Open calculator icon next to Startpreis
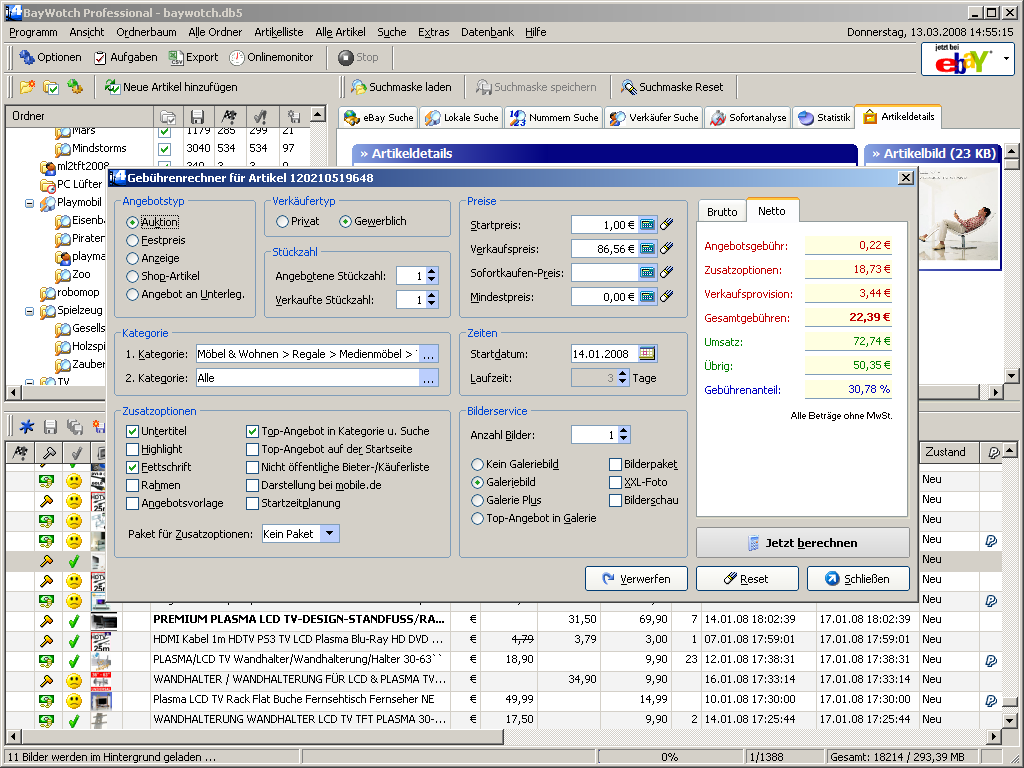1024x768 pixels. click(647, 225)
